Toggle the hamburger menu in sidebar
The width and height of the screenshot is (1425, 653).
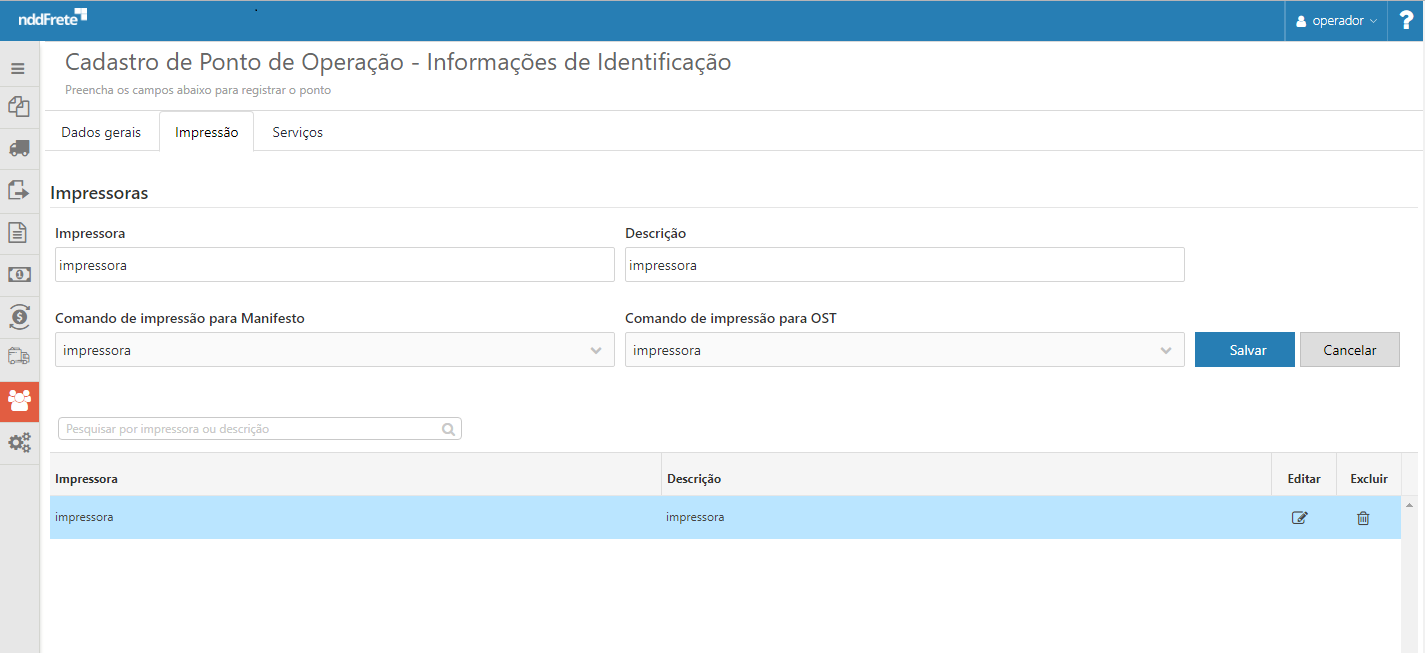pos(18,69)
